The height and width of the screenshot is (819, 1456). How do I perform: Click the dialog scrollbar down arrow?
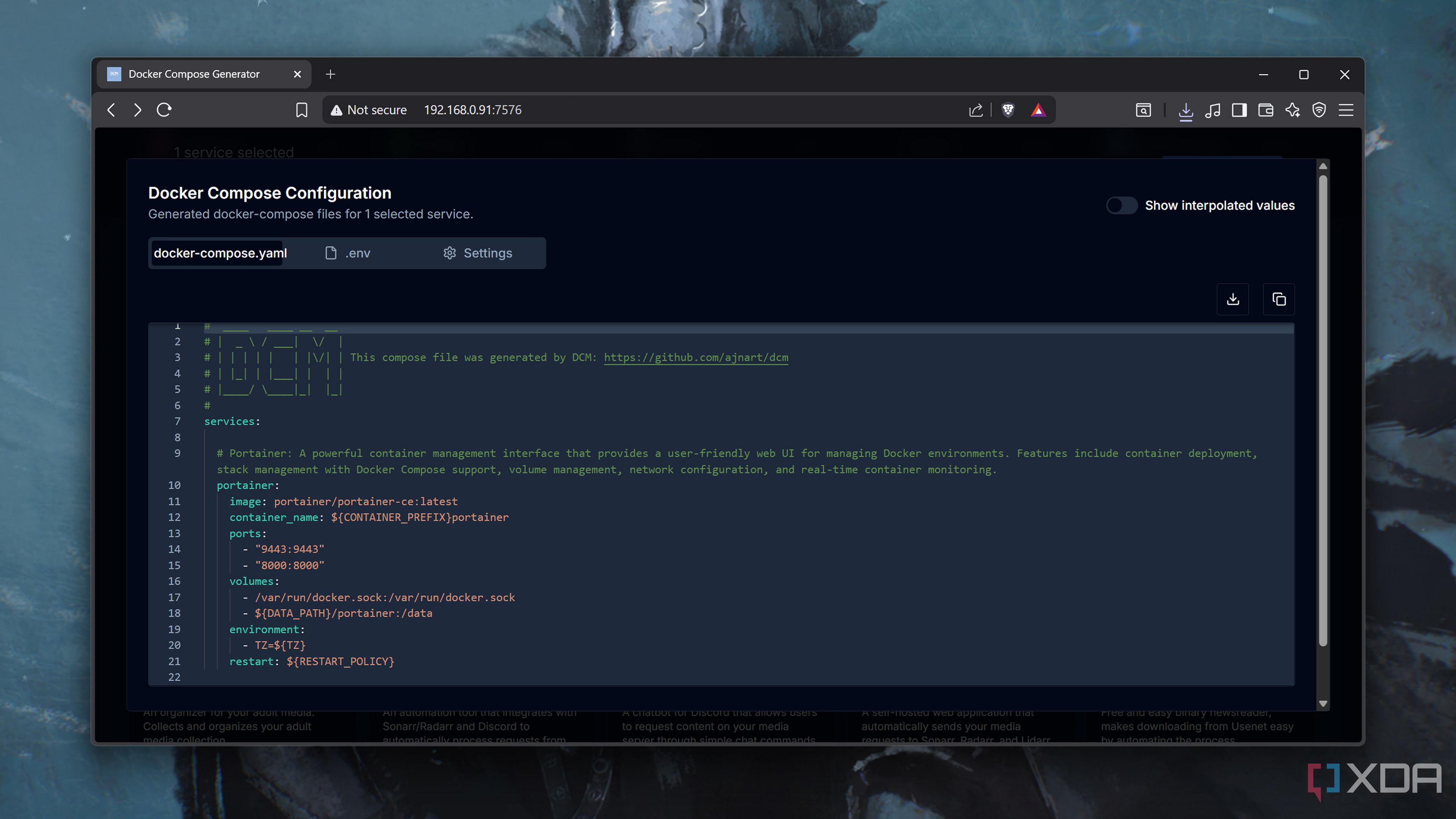point(1323,704)
